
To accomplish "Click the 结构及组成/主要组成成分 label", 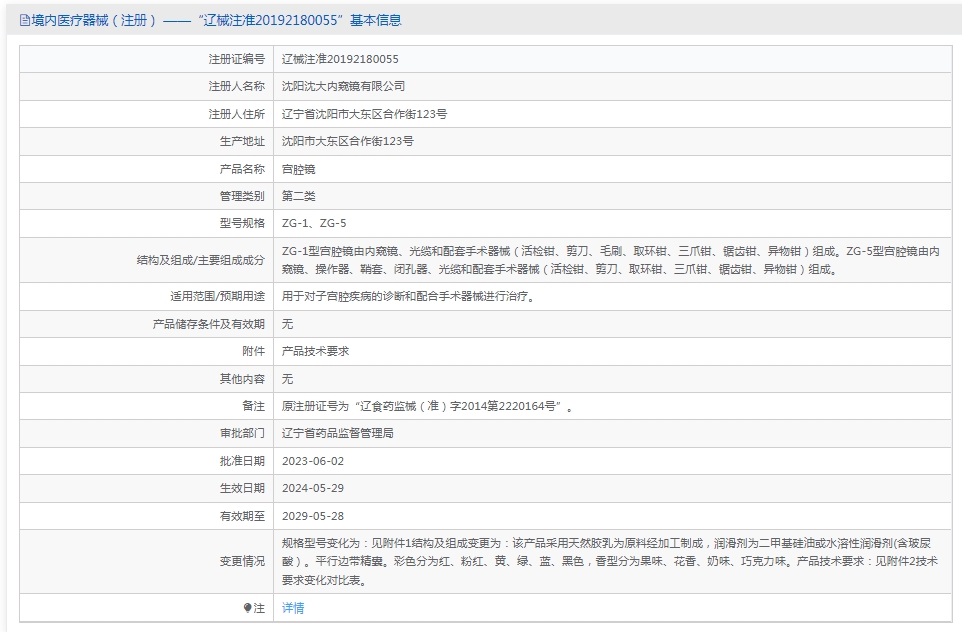I will coord(201,260).
